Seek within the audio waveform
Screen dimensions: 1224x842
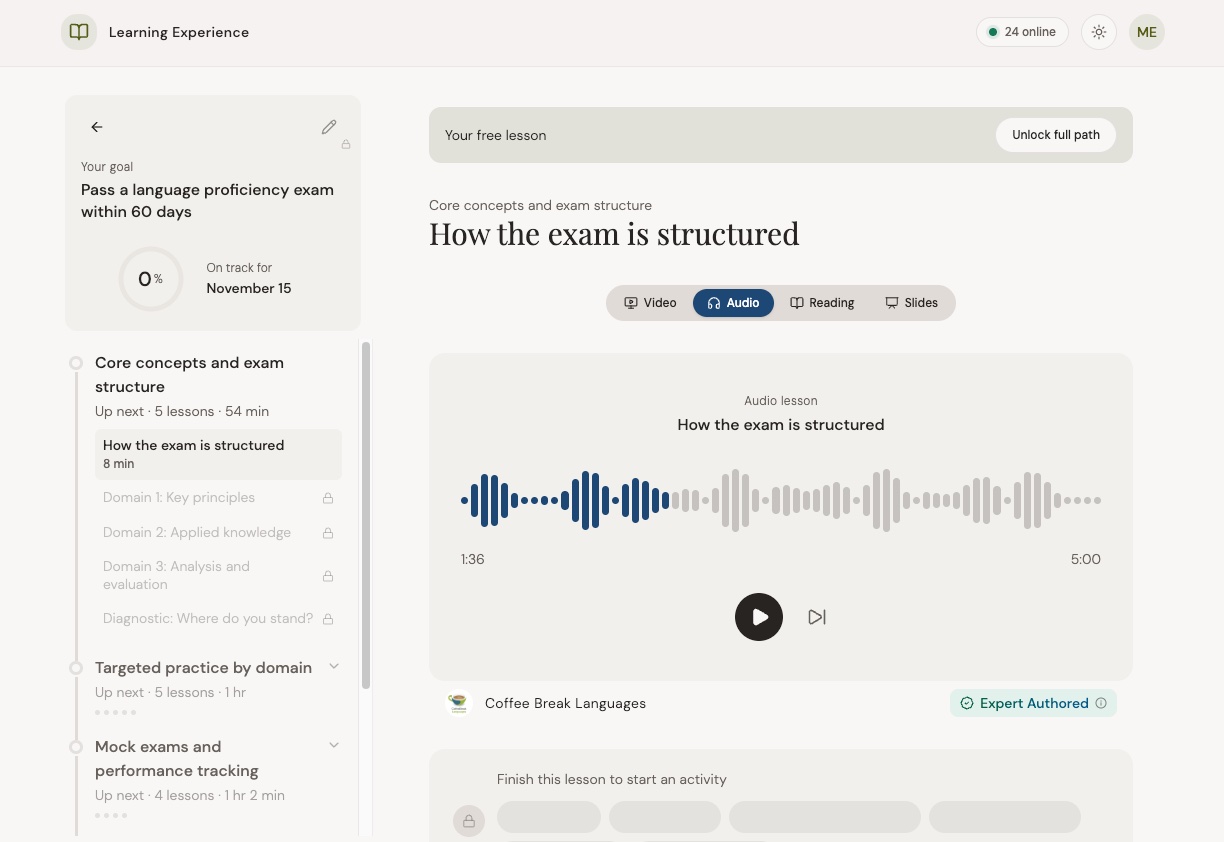click(x=781, y=500)
